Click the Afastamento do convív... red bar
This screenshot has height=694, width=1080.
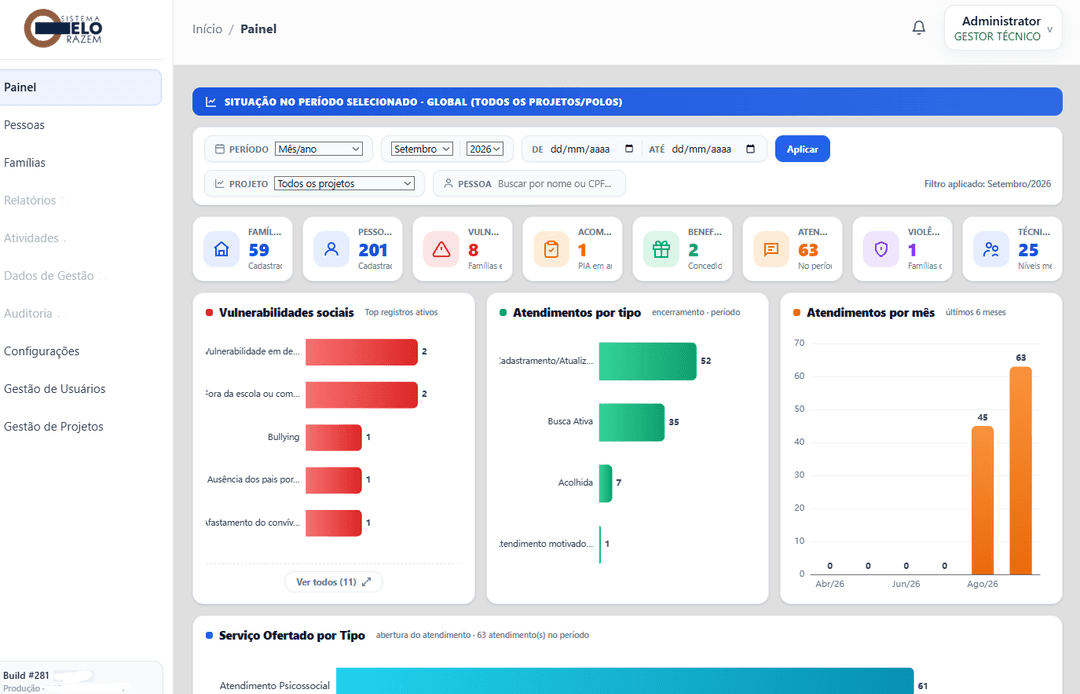point(334,523)
